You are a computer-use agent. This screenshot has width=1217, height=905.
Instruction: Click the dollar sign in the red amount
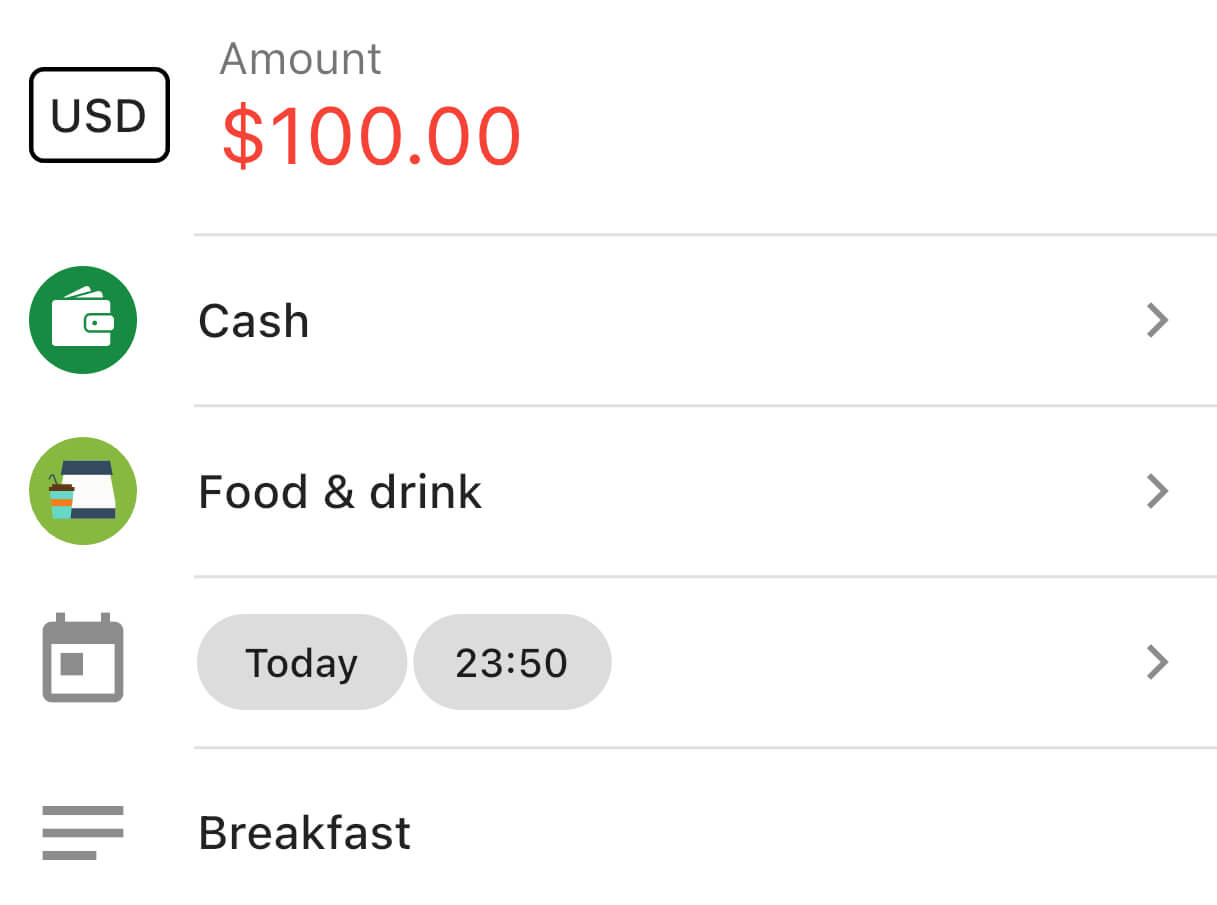(x=241, y=135)
